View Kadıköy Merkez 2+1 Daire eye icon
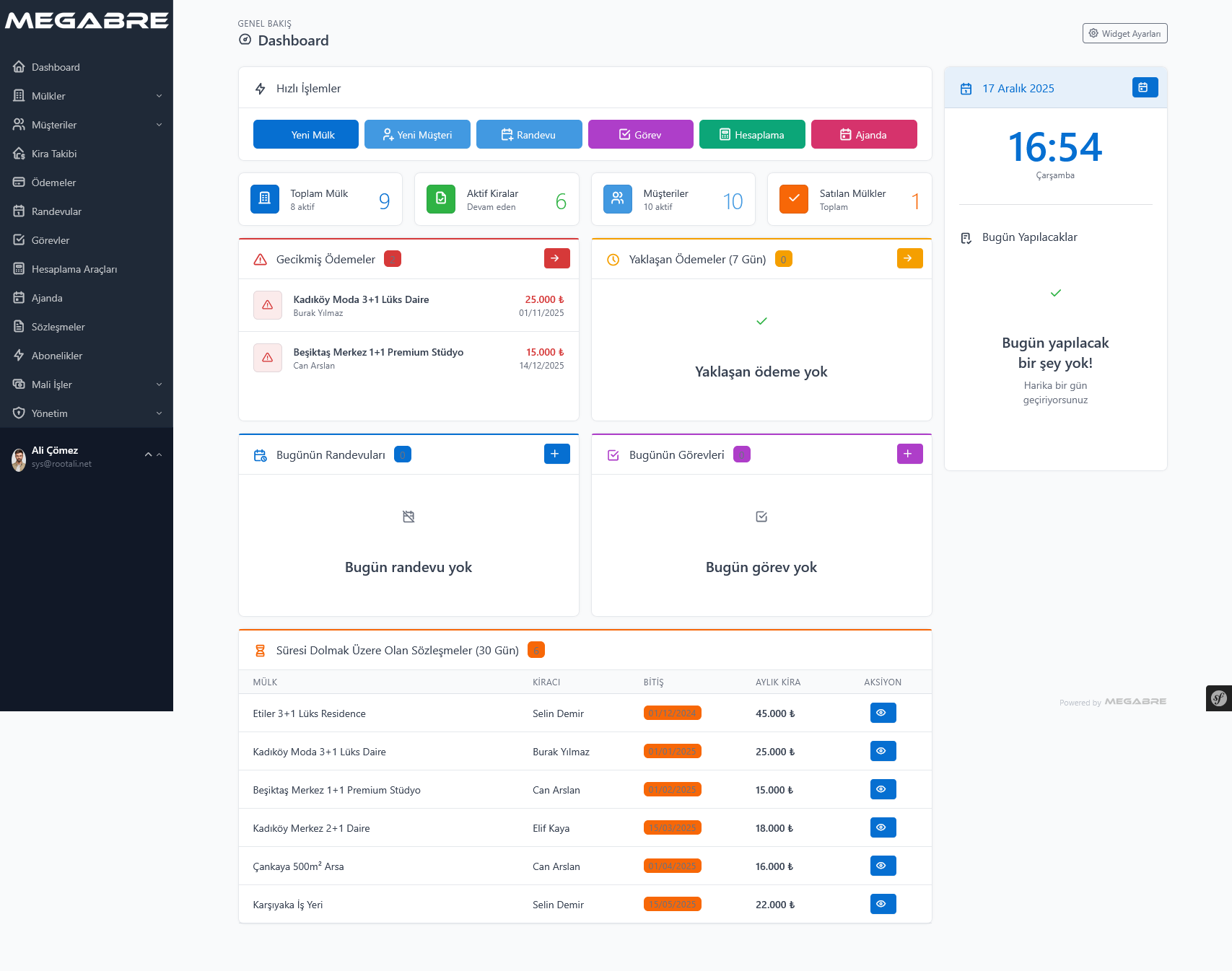The image size is (1232, 971). [x=883, y=827]
